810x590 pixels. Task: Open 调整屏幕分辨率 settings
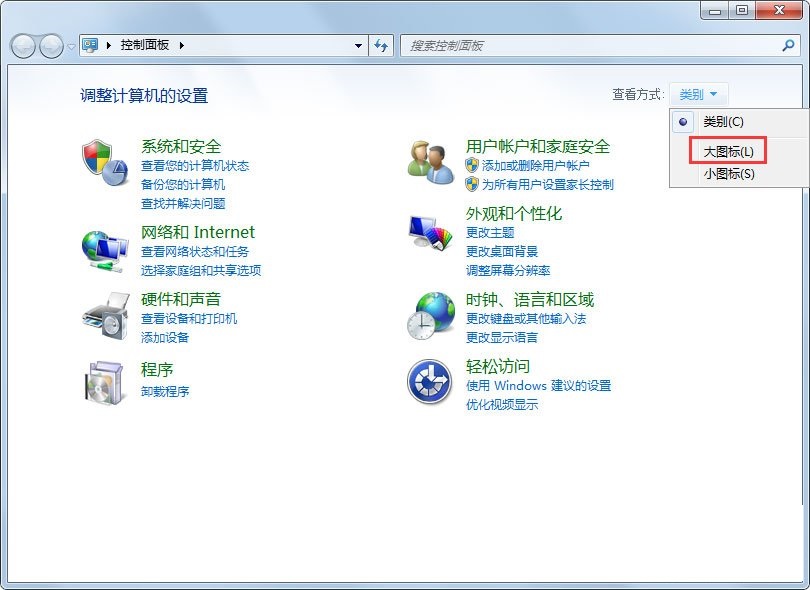point(508,270)
